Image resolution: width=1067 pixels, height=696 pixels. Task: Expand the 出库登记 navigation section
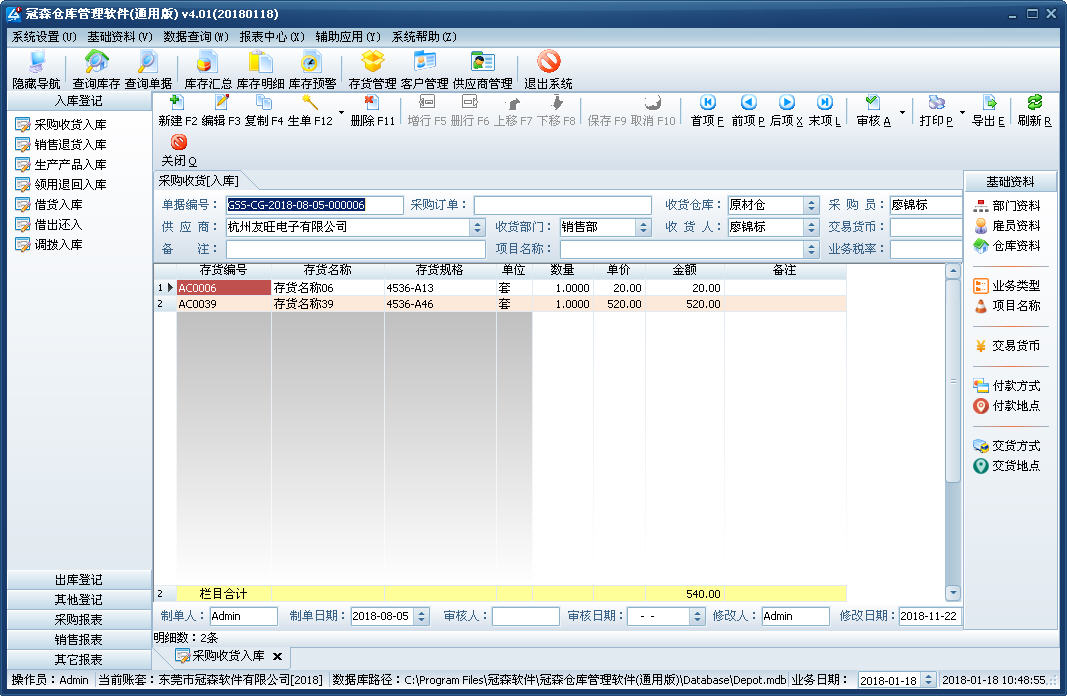(79, 580)
